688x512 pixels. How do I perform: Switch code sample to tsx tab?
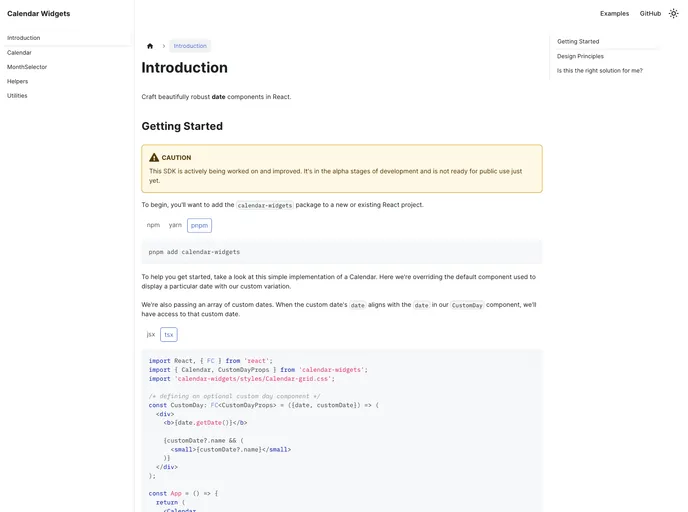click(169, 334)
